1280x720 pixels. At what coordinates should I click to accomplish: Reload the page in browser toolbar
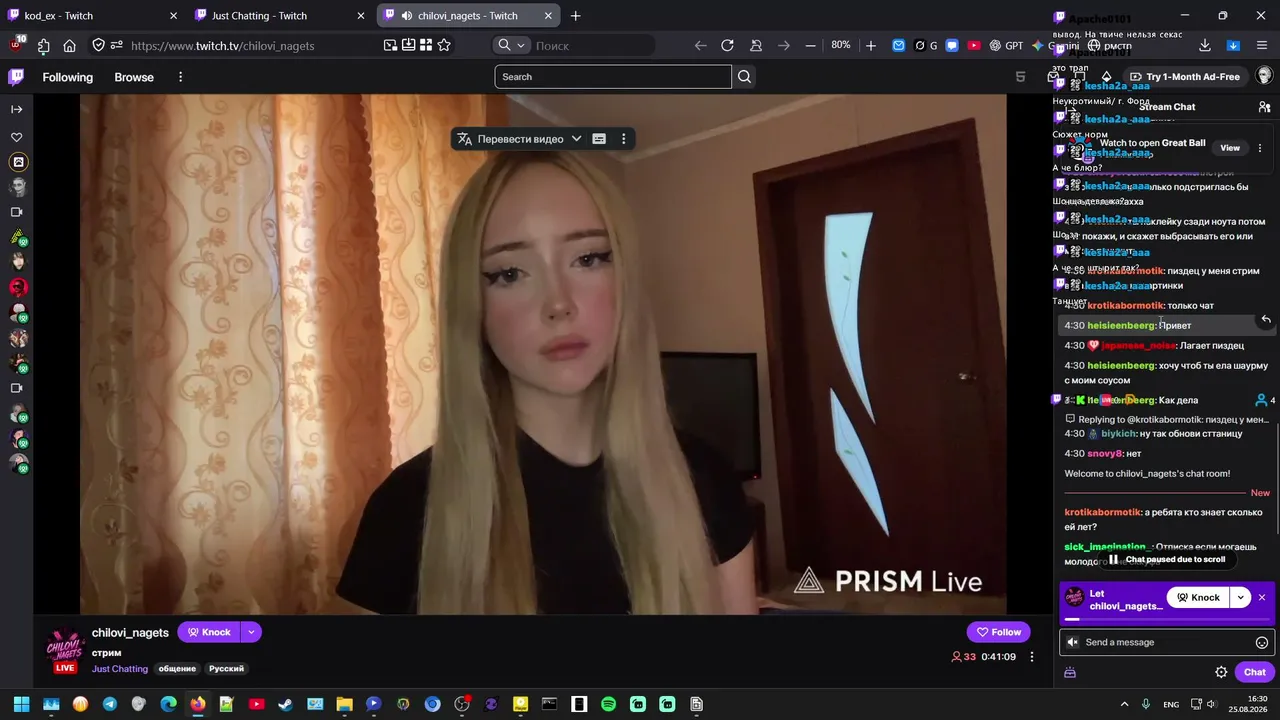click(727, 45)
